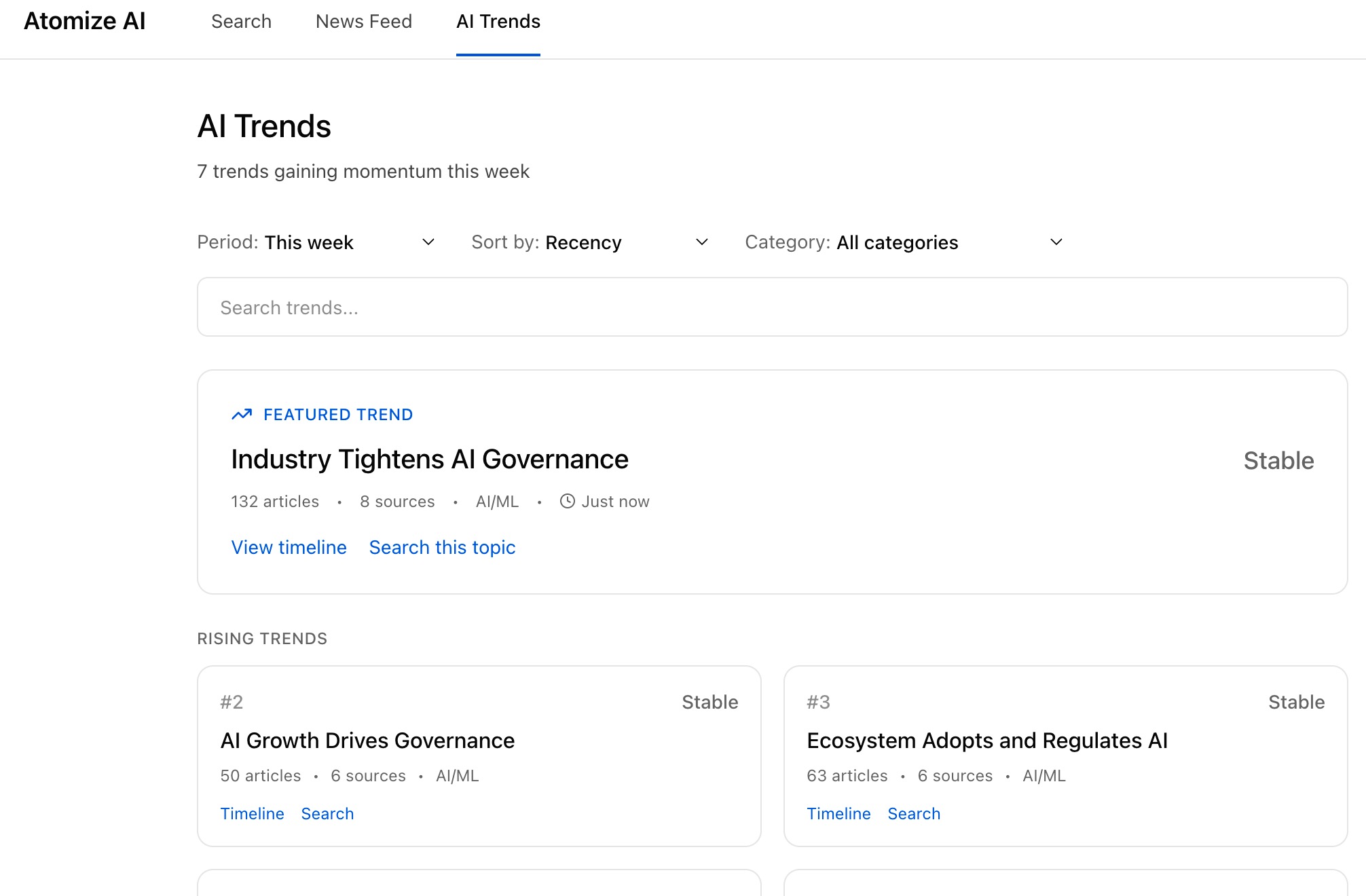Screen dimensions: 1366x896
Task: Click the trending arrow icon beside FEATURED TREND
Action: (x=242, y=414)
